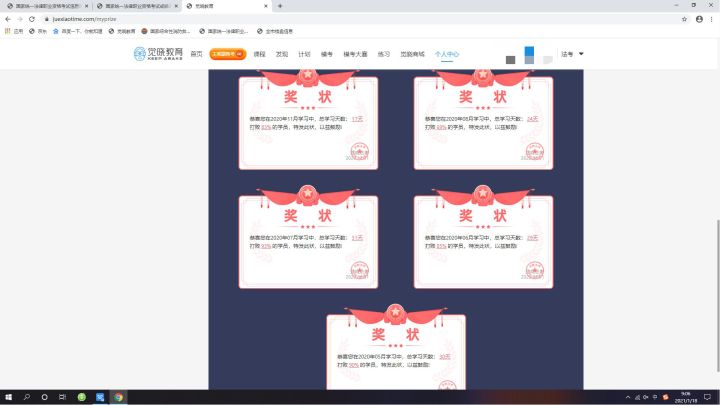The image size is (720, 405).
Task: Open Task View on the taskbar
Action: pos(62,397)
